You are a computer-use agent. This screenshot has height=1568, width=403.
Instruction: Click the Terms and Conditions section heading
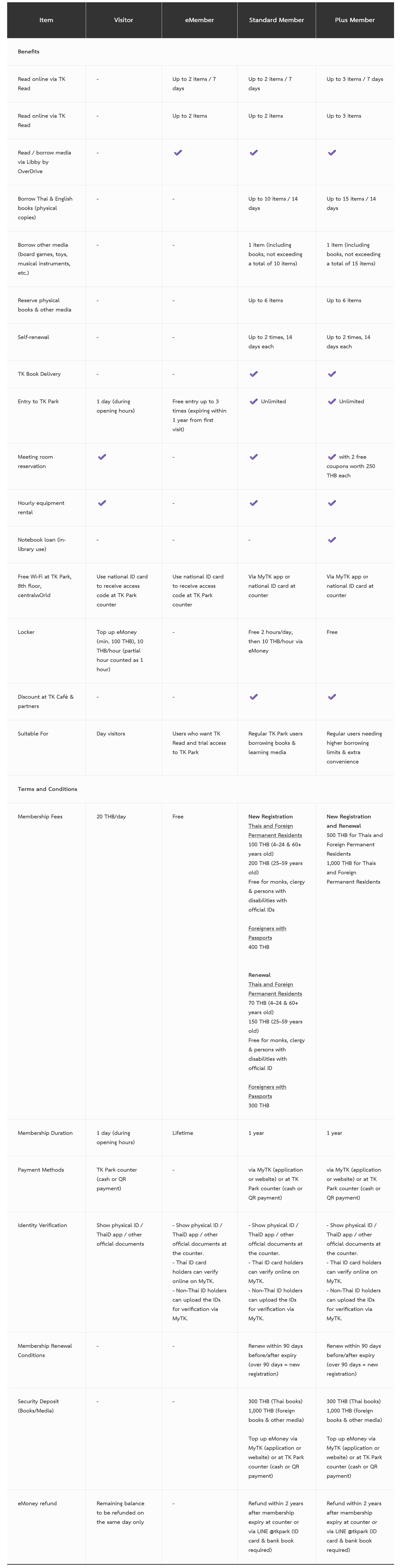click(47, 789)
